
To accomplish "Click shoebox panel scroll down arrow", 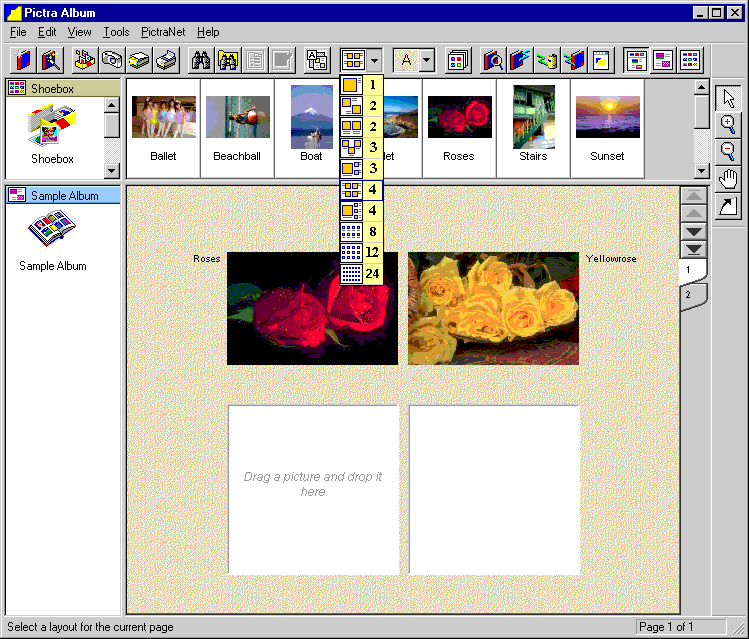I will tap(111, 170).
